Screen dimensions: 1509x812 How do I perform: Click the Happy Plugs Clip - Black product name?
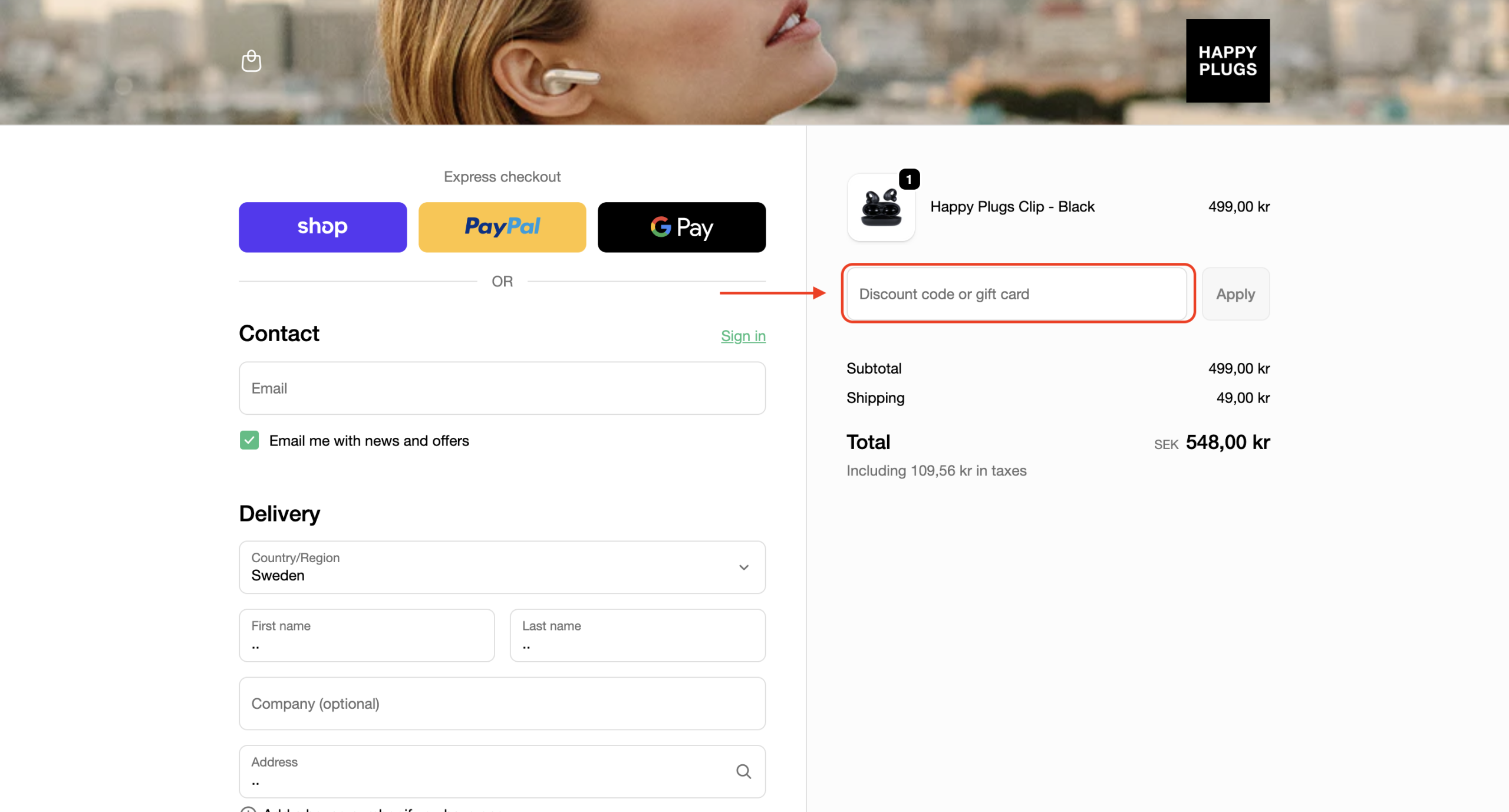(1012, 207)
